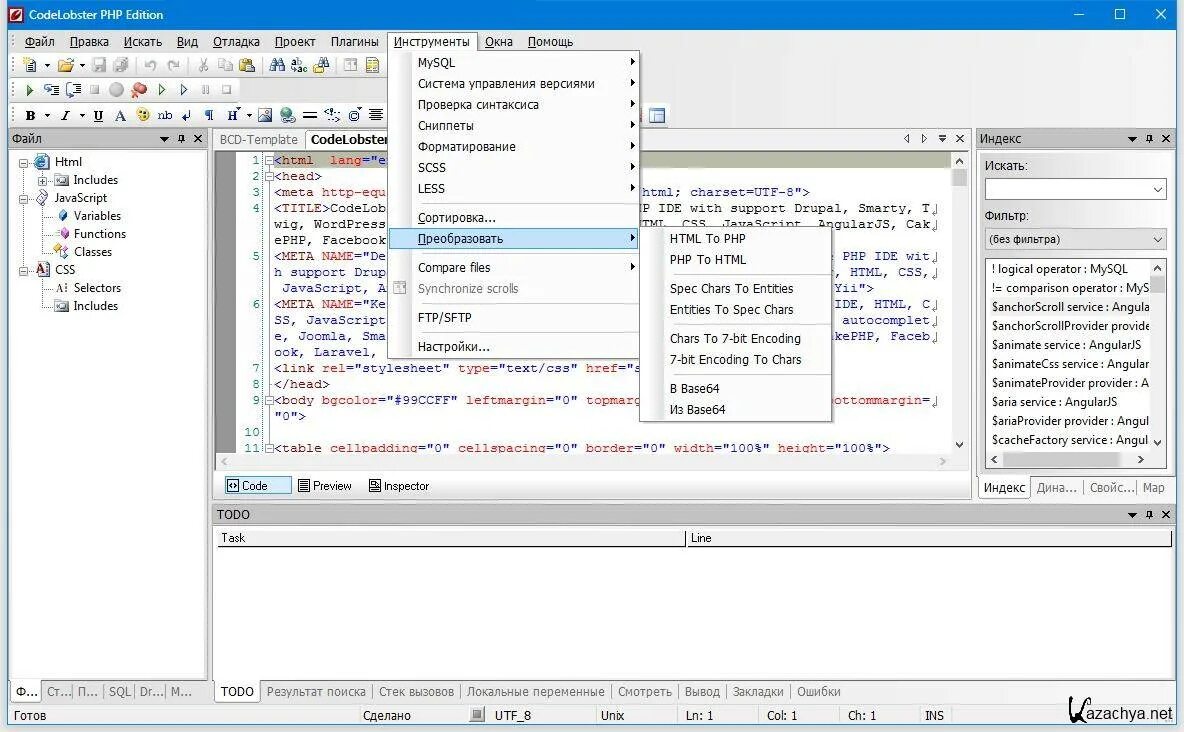Open the Искать combo box
The image size is (1184, 732).
[x=1075, y=189]
